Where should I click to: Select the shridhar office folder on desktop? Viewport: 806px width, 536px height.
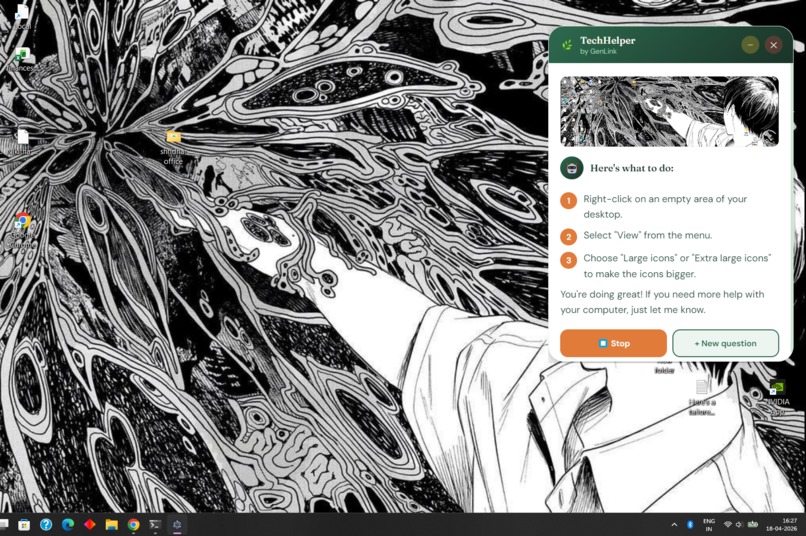coord(173,147)
